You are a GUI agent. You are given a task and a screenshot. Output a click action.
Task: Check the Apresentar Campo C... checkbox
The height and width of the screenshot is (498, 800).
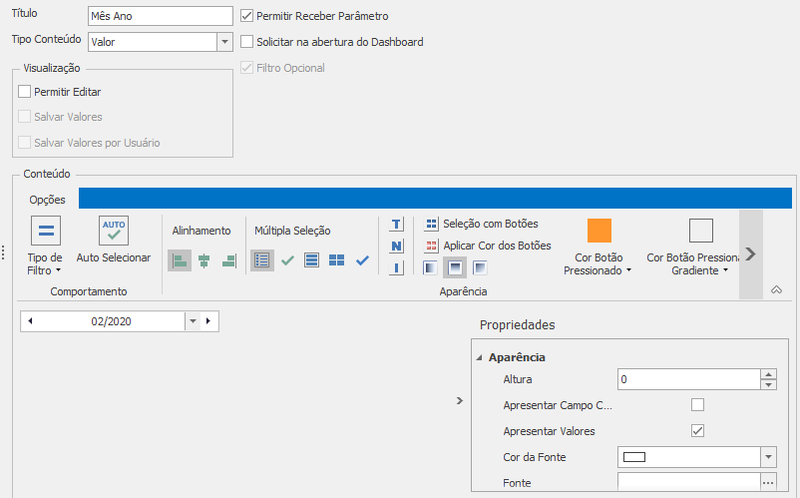pyautogui.click(x=697, y=405)
